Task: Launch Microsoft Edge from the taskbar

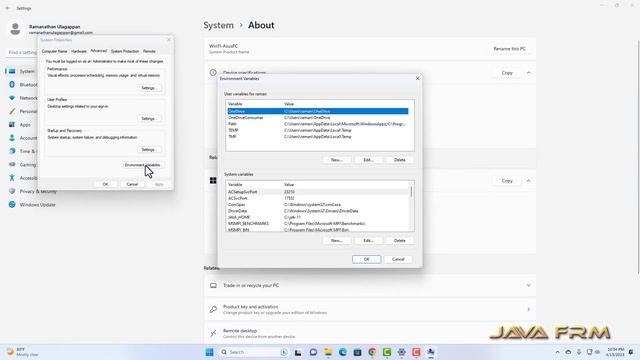Action: (342, 352)
